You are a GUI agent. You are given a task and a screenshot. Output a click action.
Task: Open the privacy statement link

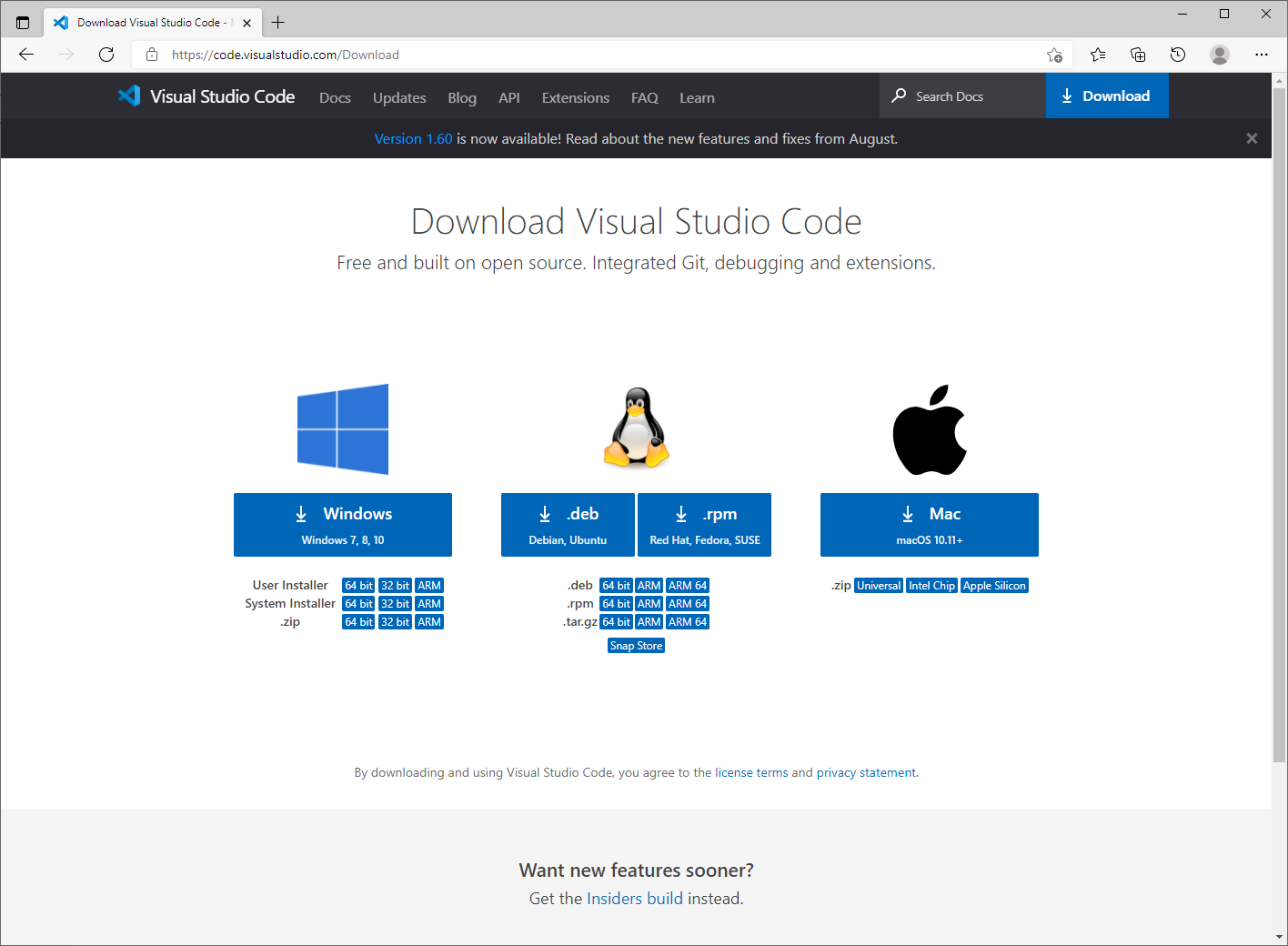[866, 772]
